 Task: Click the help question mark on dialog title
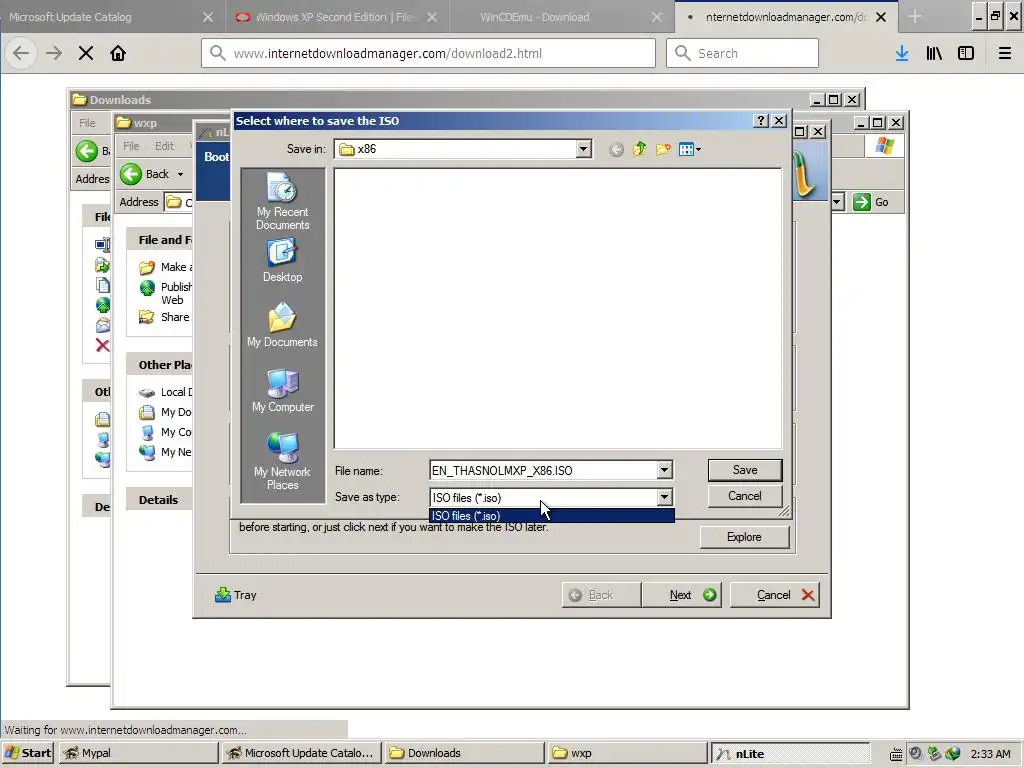tap(761, 121)
